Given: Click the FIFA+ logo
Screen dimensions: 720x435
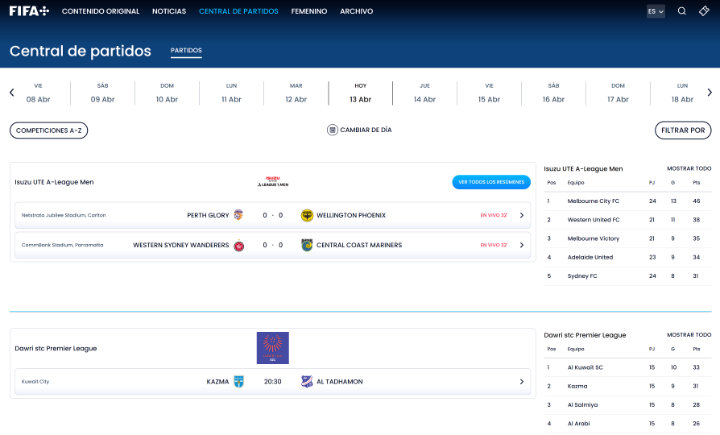Looking at the screenshot, I should point(29,11).
